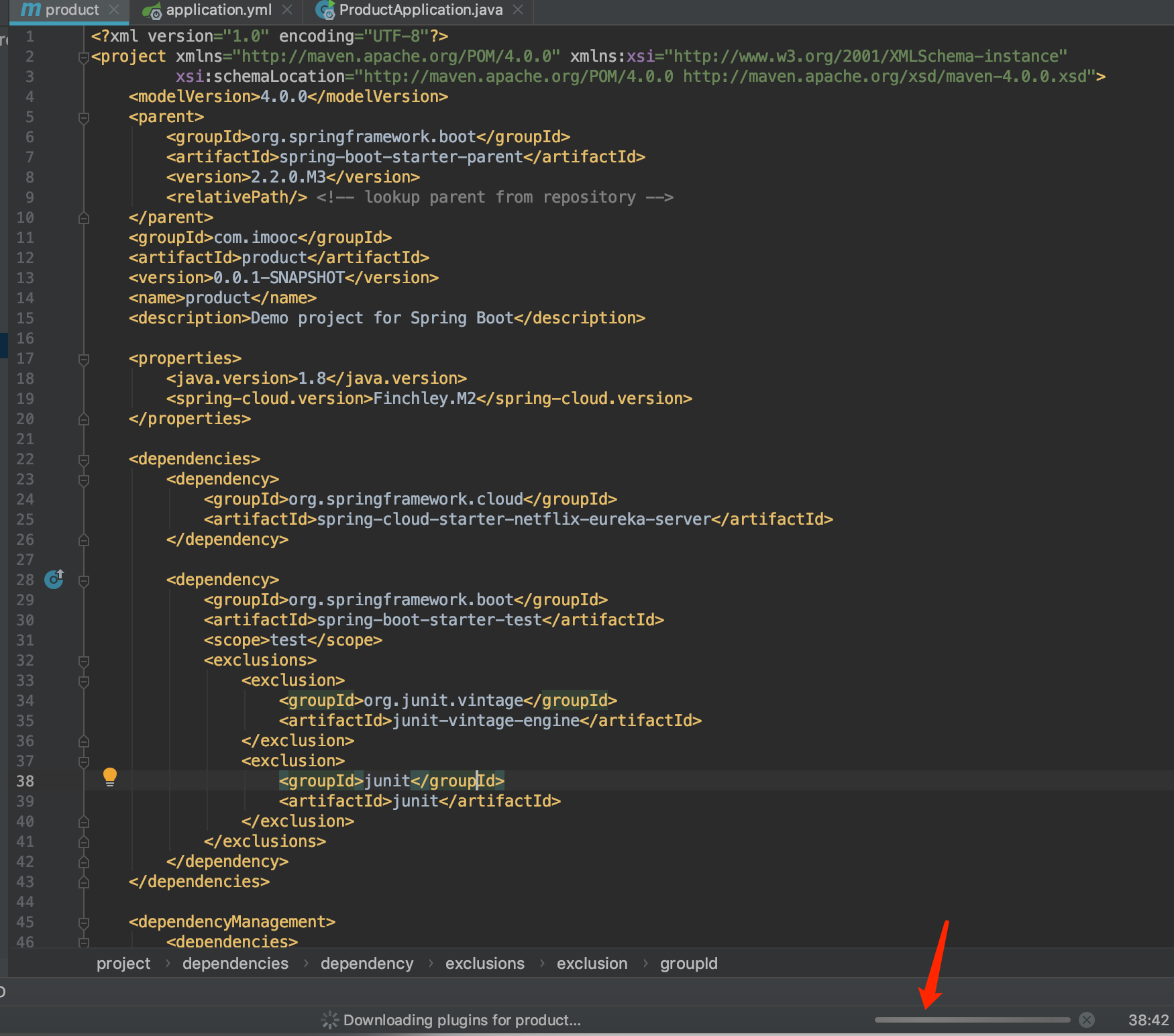This screenshot has width=1174, height=1036.
Task: Click the Spring config icon on application.yml tab
Action: tap(152, 11)
